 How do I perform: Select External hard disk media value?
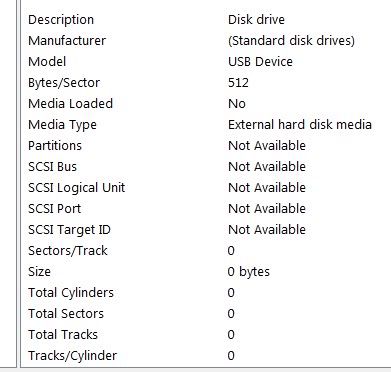pos(300,125)
